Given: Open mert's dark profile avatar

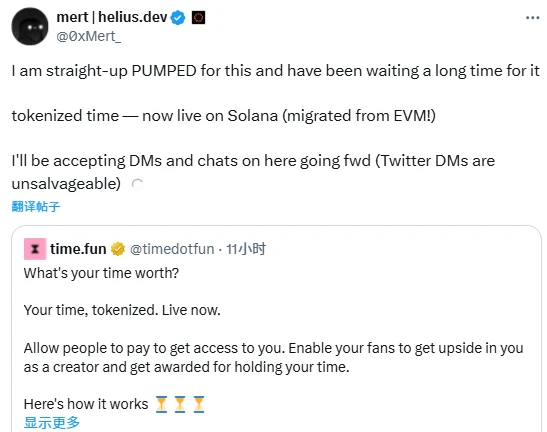Looking at the screenshot, I should (30, 27).
